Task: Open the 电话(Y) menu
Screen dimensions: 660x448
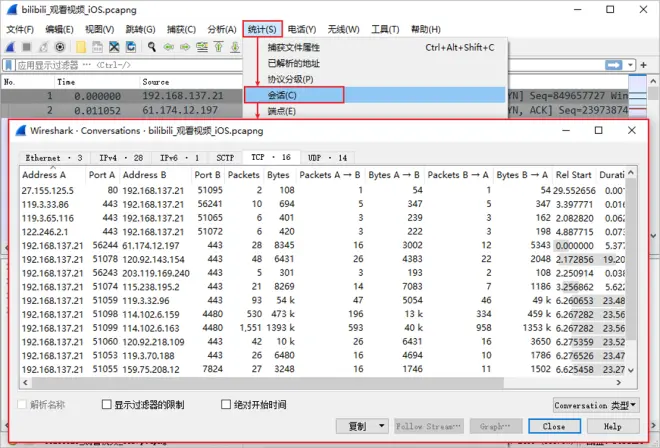Action: point(302,29)
